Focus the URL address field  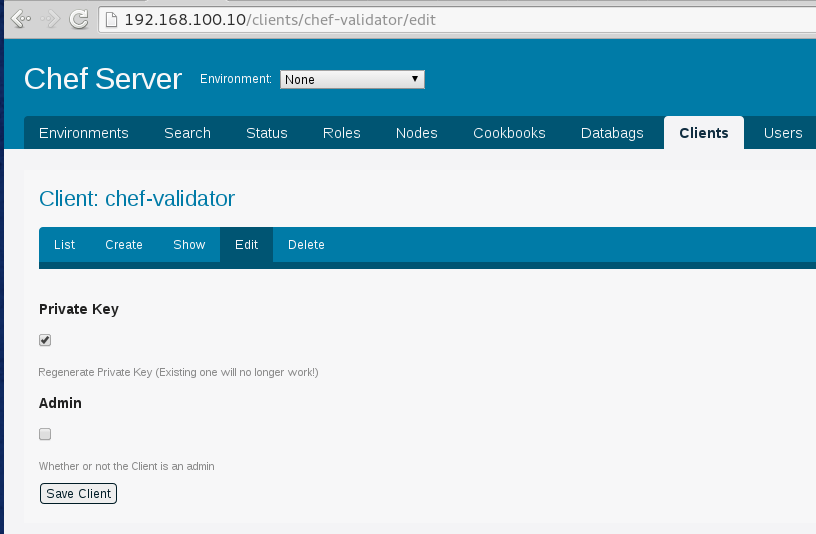coord(458,20)
